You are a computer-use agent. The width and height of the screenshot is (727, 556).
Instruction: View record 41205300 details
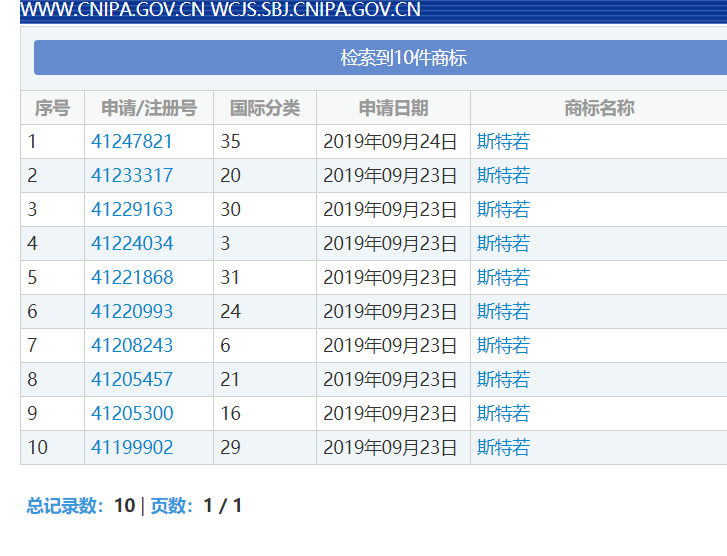[x=131, y=414]
